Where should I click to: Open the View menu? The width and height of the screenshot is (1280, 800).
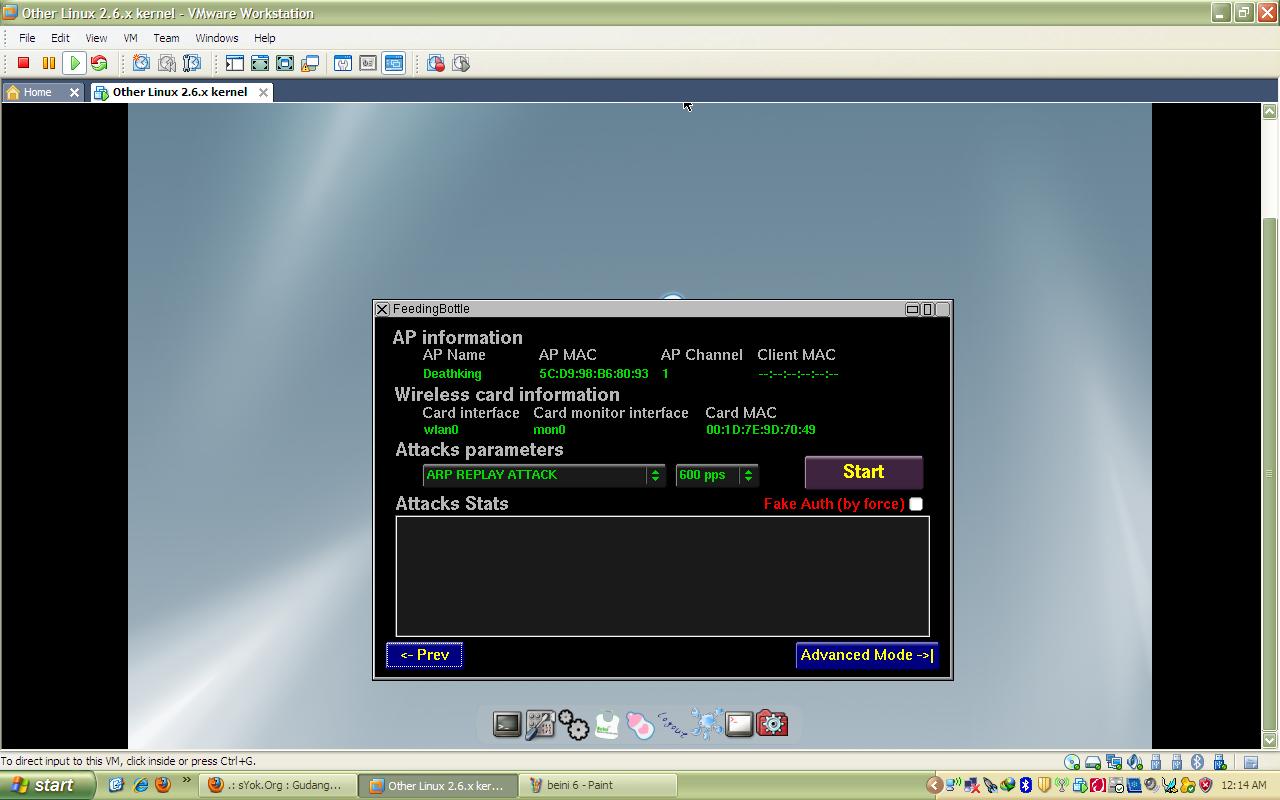point(96,38)
